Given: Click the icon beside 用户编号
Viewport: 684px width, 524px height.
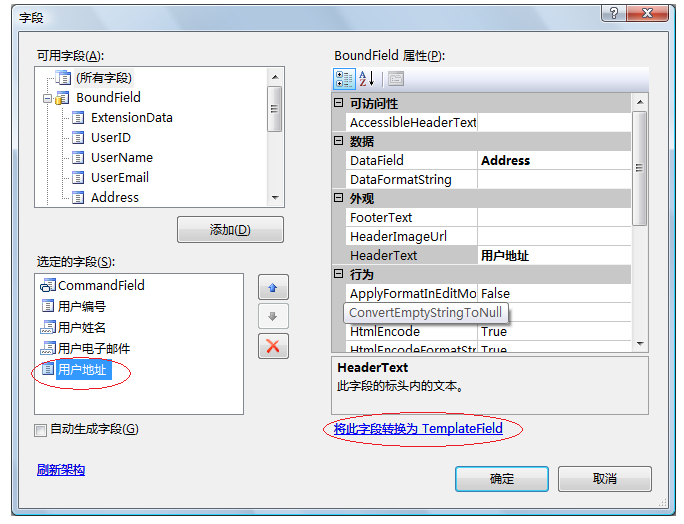Looking at the screenshot, I should pyautogui.click(x=48, y=306).
